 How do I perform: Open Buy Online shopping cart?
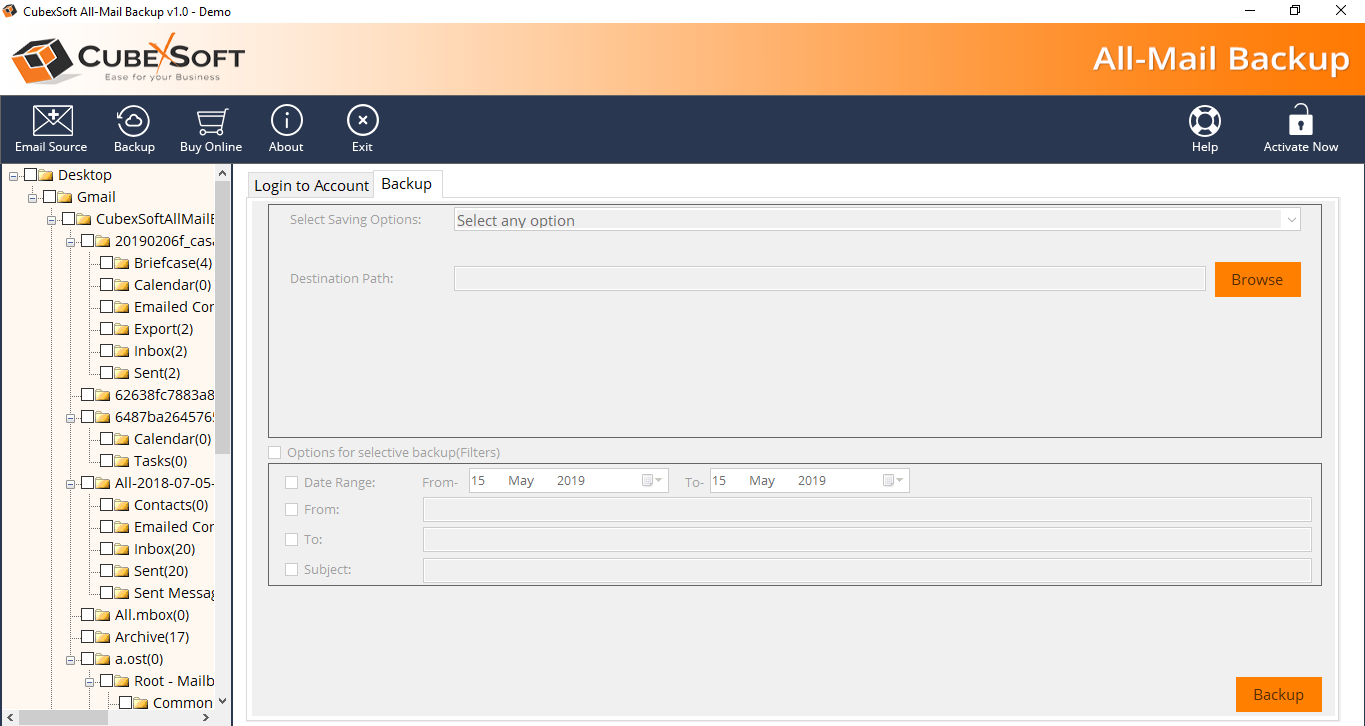pos(211,121)
